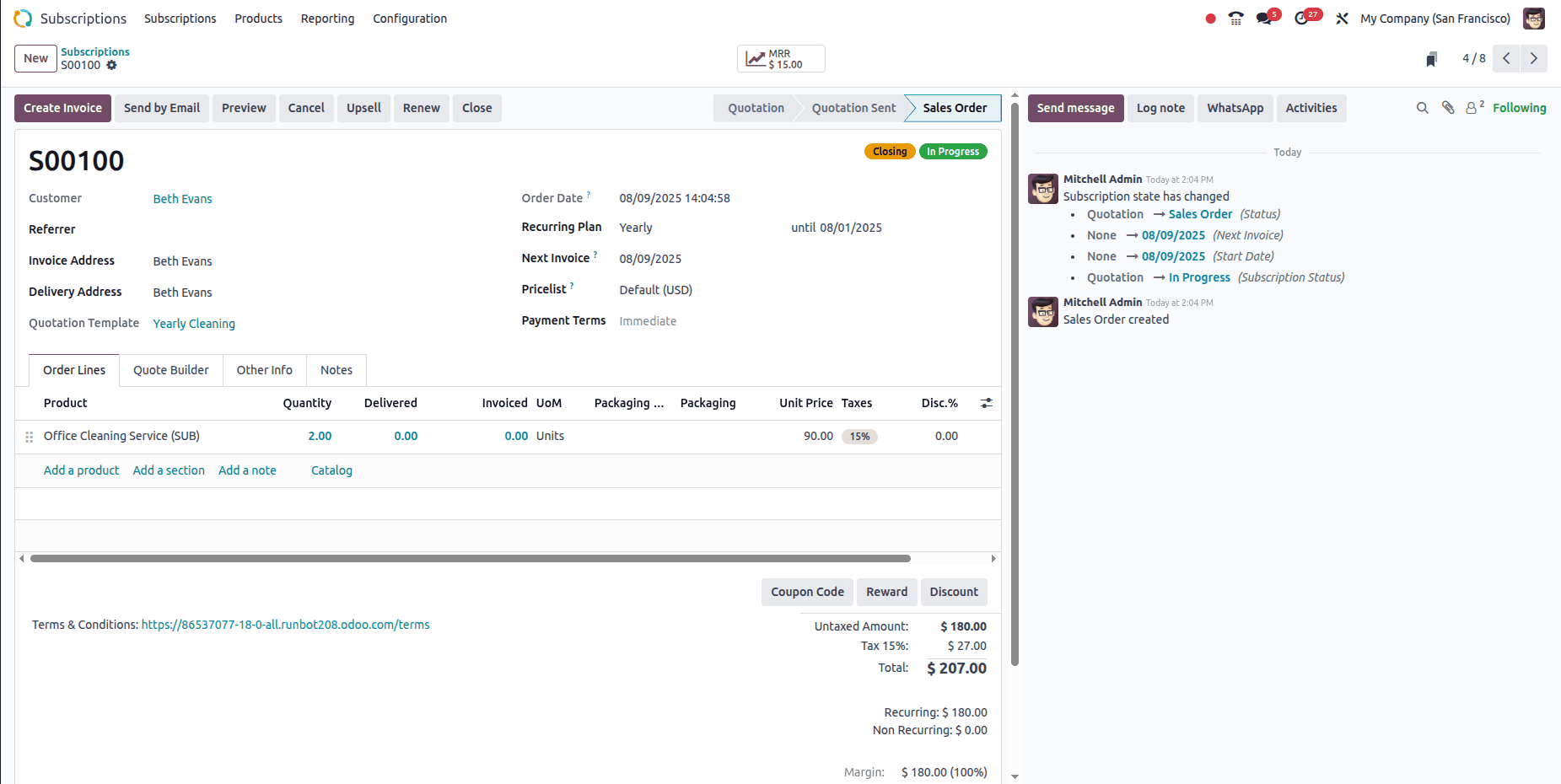The height and width of the screenshot is (784, 1561).
Task: Open the Subscriptions top menu
Action: [x=180, y=19]
